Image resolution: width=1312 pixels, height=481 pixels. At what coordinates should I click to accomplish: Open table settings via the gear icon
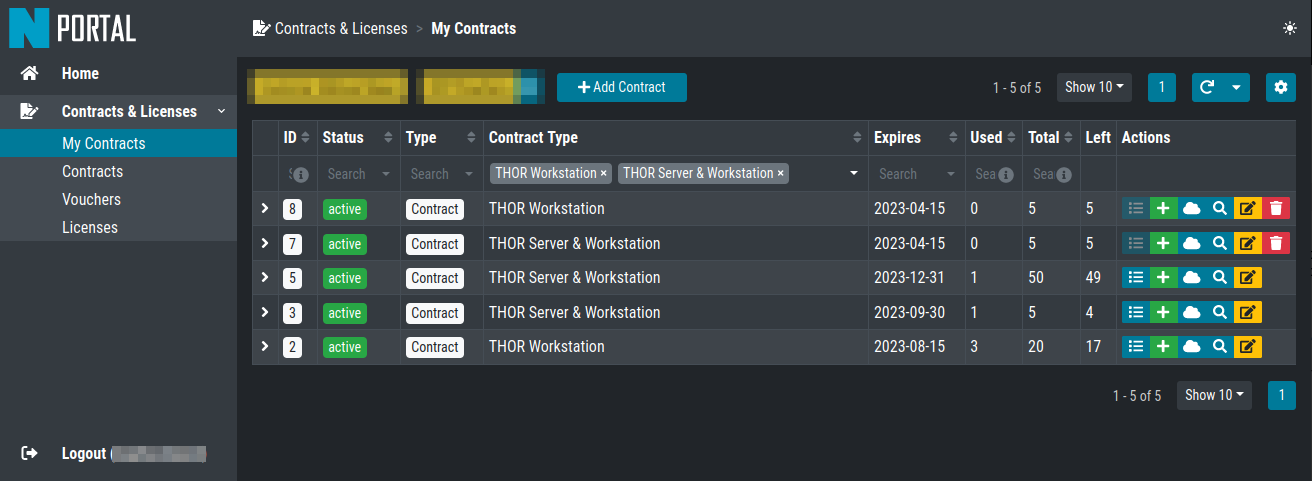coord(1280,87)
